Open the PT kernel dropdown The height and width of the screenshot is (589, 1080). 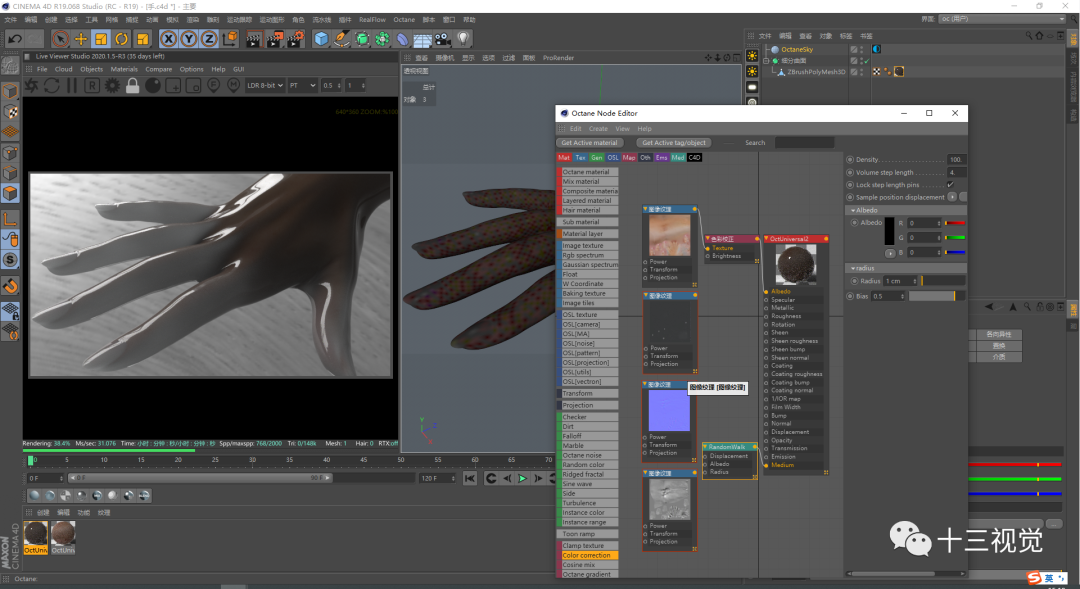[x=302, y=85]
